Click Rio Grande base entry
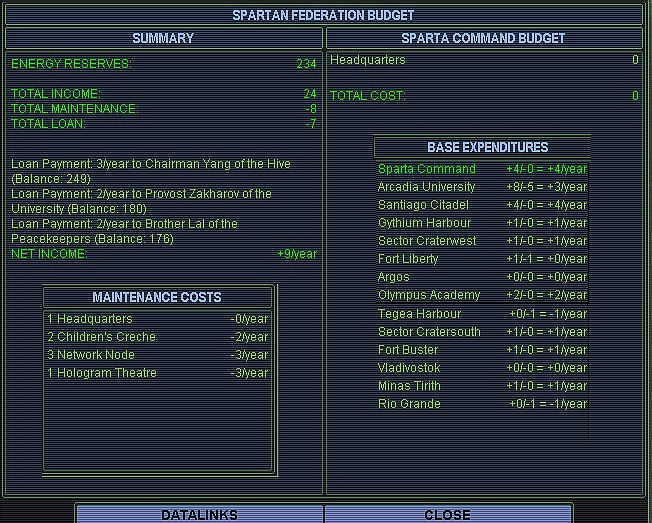The width and height of the screenshot is (652, 523). point(482,404)
